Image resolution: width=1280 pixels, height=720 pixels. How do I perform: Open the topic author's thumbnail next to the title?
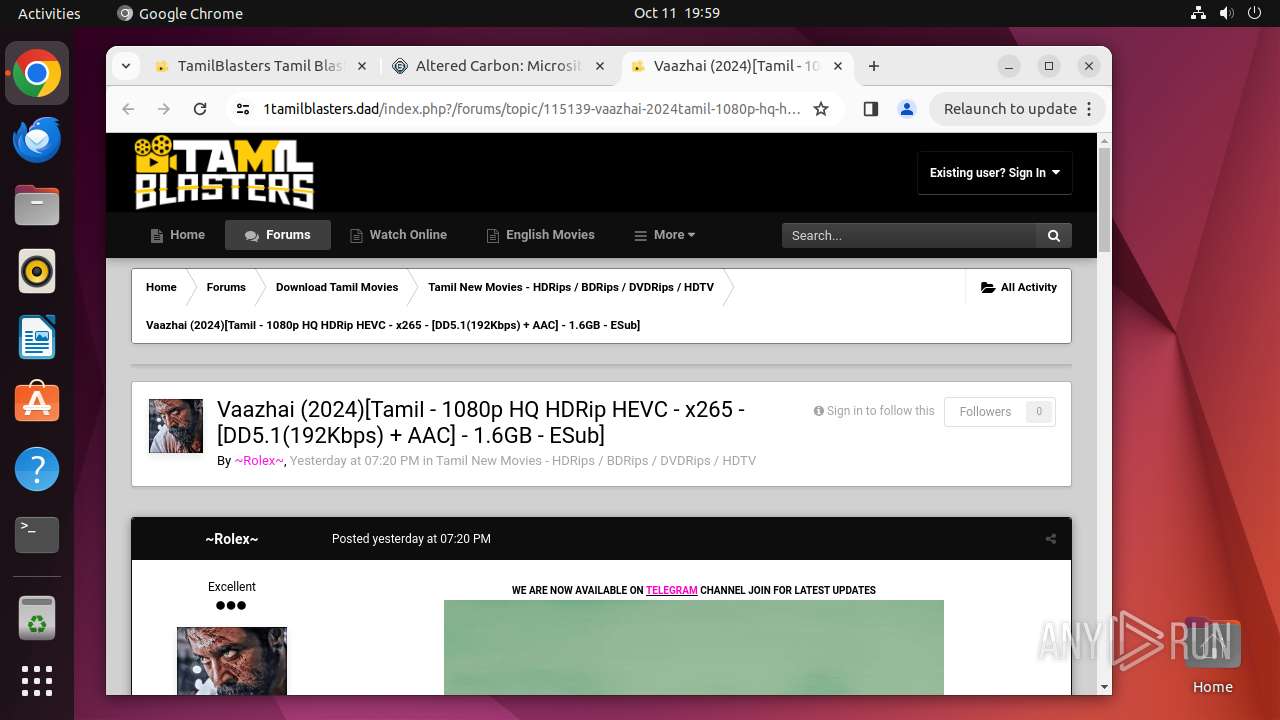tap(176, 426)
